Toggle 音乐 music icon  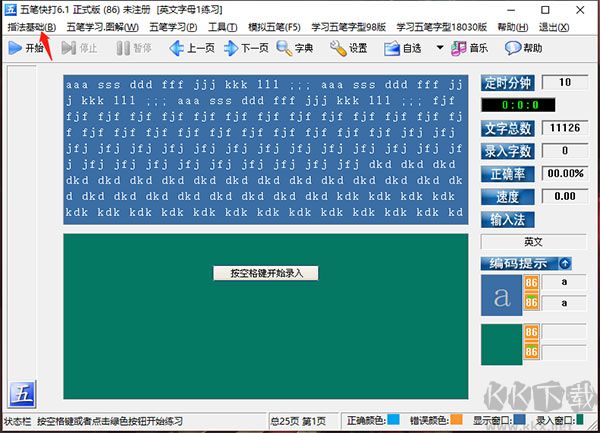458,48
